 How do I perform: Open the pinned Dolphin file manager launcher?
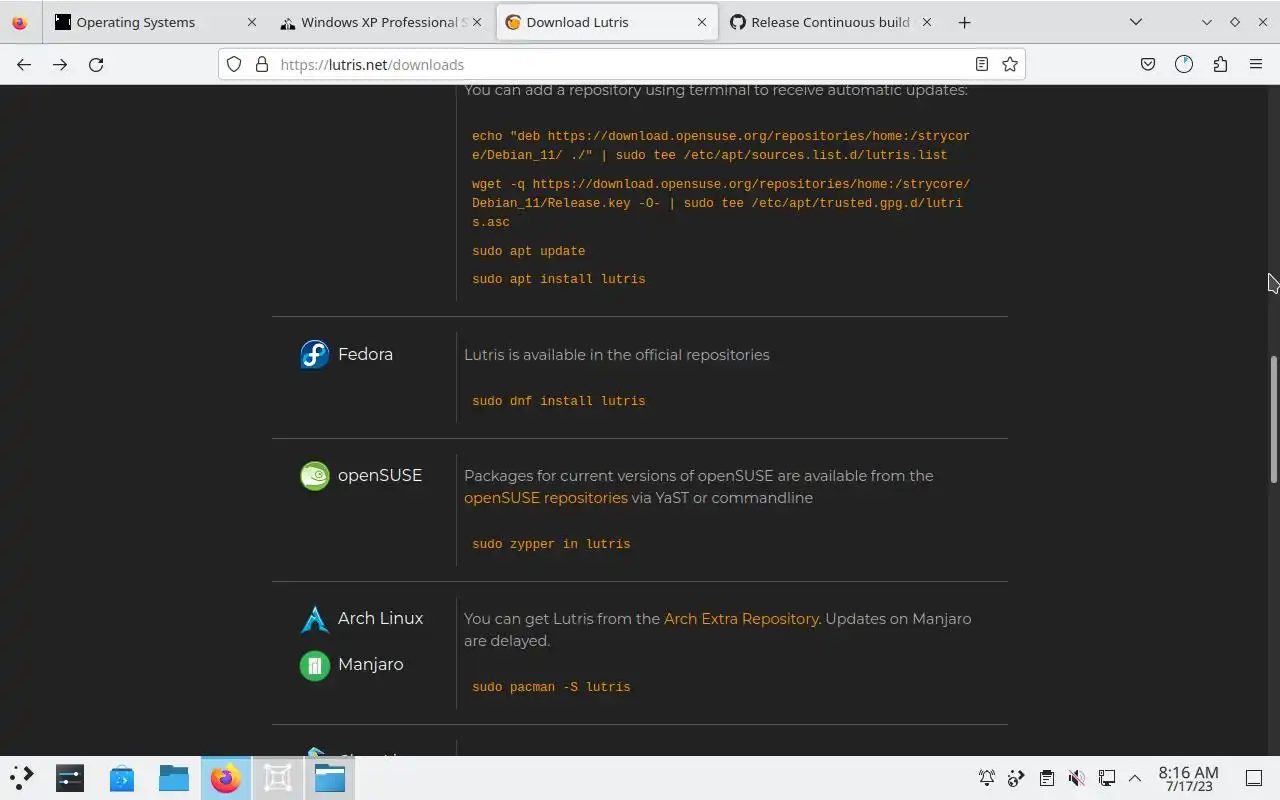click(x=174, y=777)
